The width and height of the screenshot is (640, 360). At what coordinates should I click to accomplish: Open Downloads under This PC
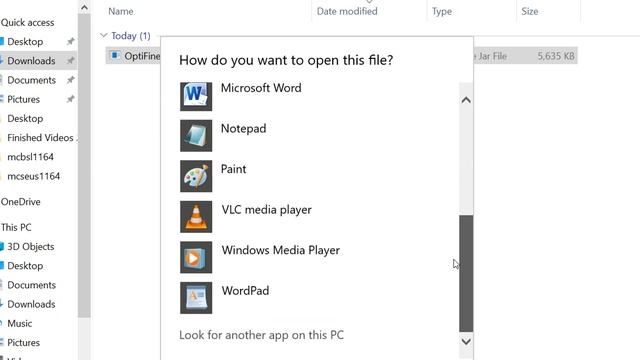(31, 304)
